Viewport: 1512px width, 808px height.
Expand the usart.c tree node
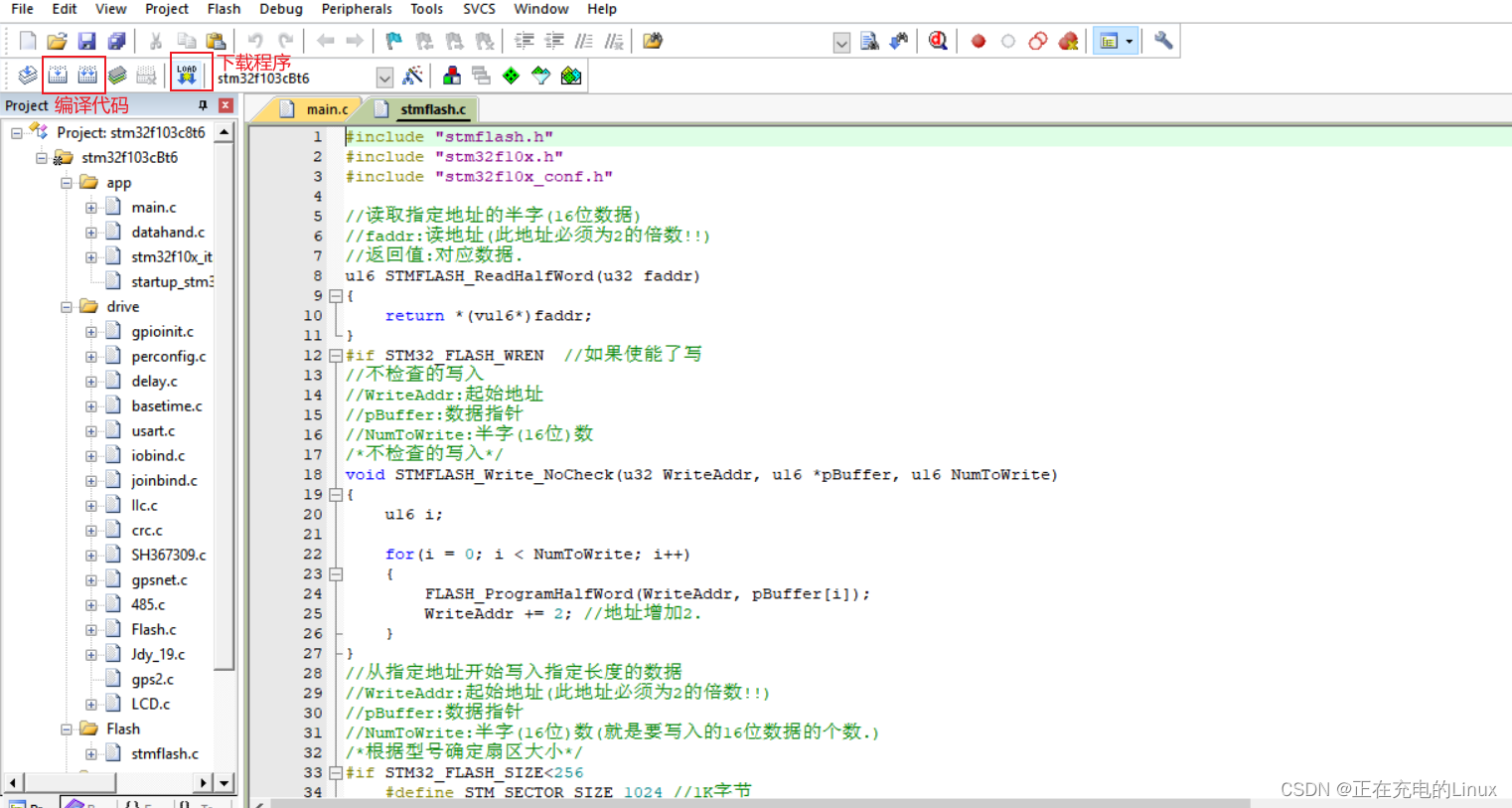click(x=90, y=431)
